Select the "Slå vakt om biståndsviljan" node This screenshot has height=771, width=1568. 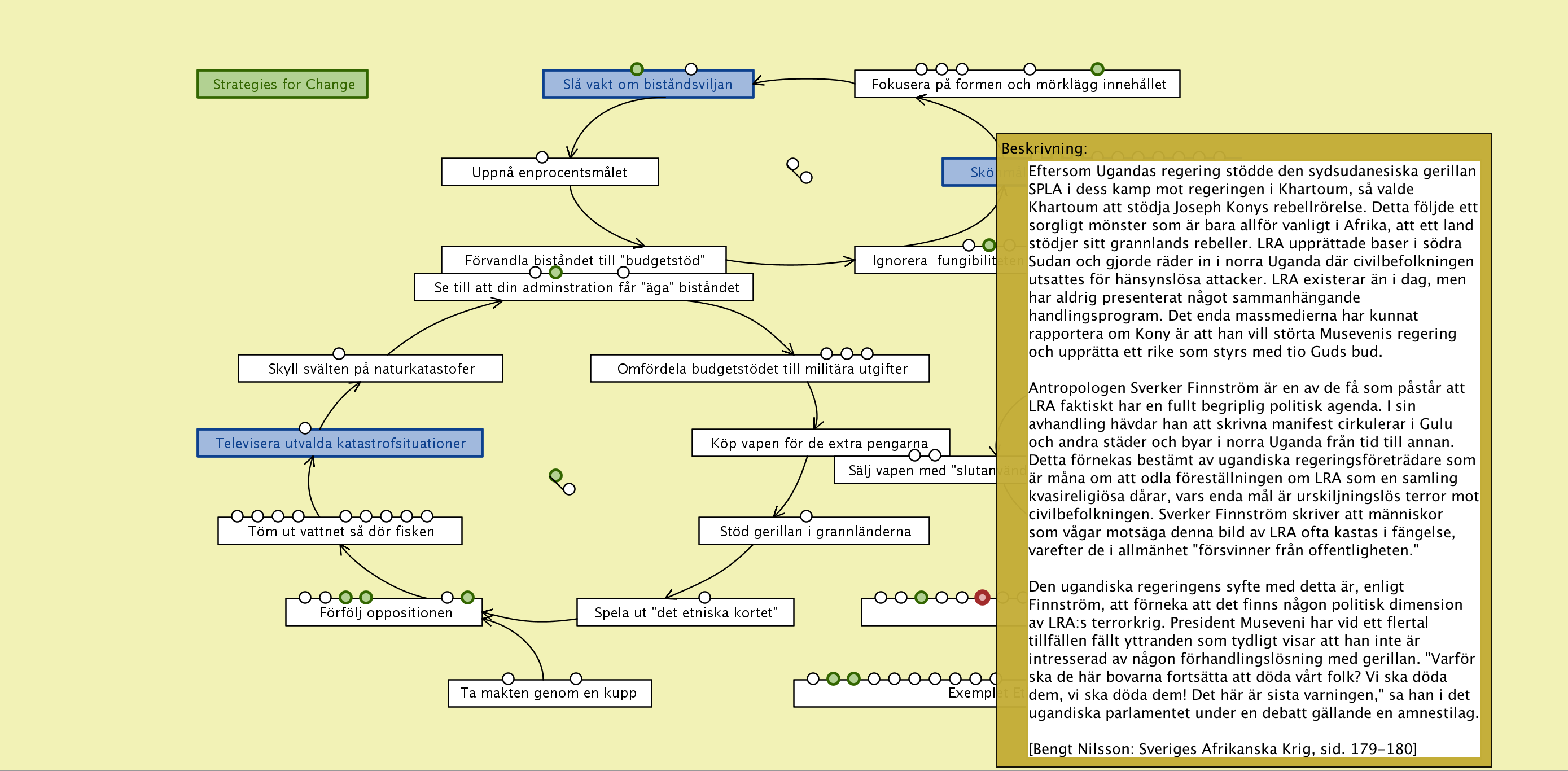coord(647,85)
